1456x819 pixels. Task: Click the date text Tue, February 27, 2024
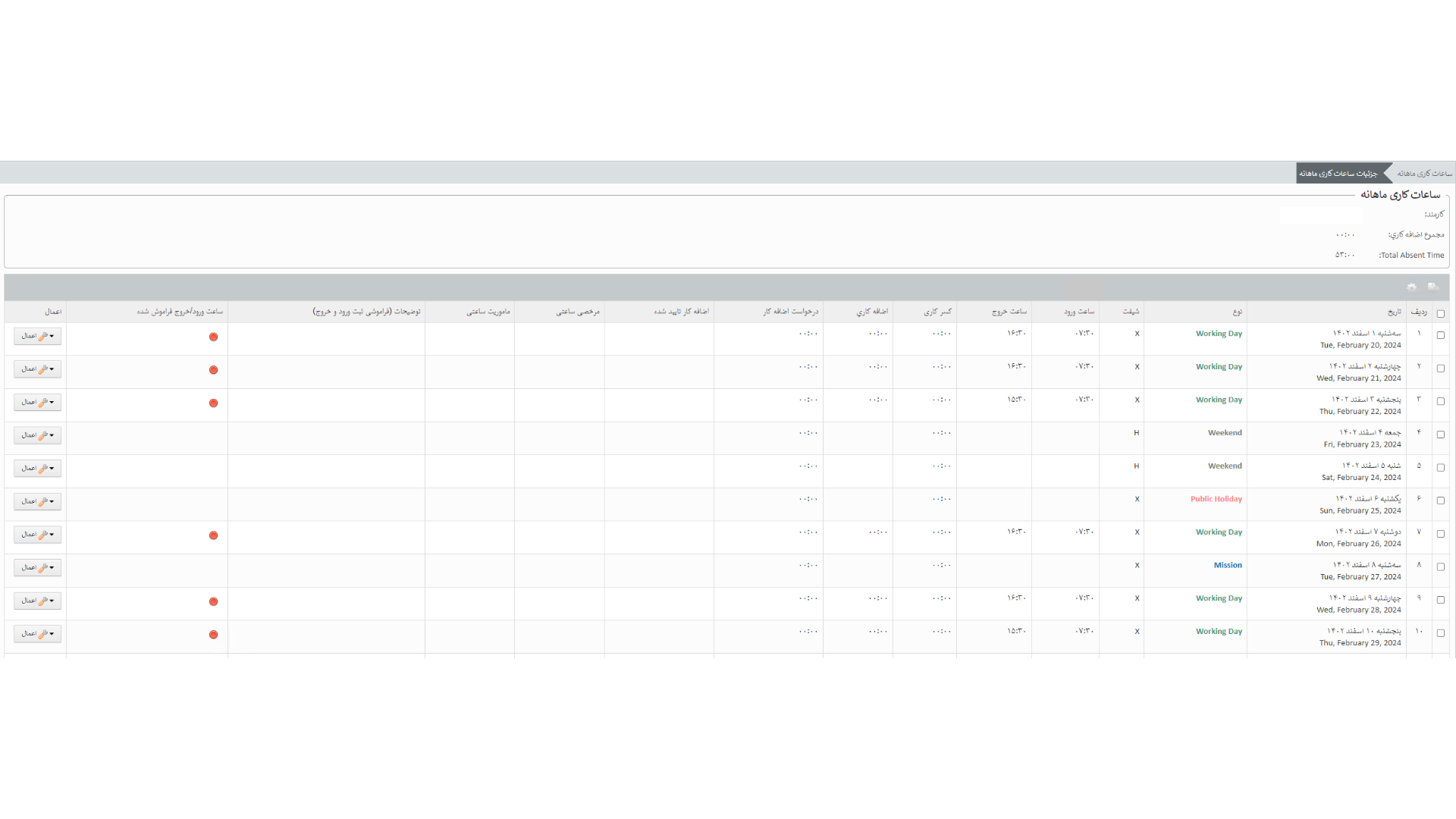tap(1360, 577)
